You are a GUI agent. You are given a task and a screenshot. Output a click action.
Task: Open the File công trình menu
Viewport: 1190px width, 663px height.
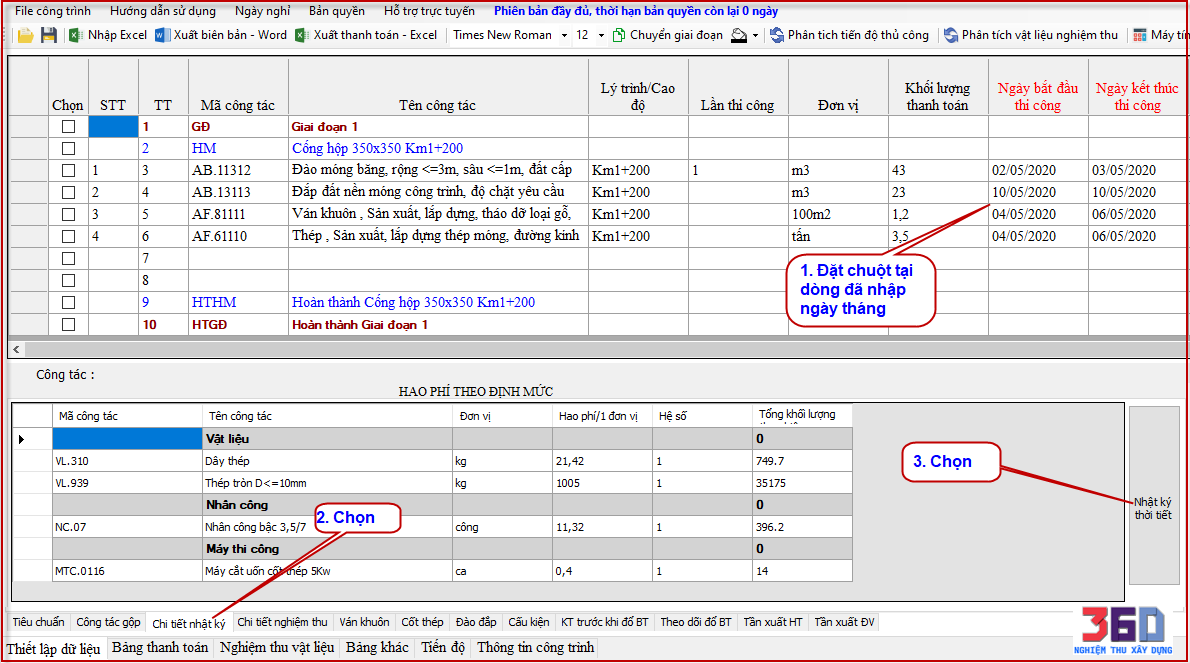(52, 11)
